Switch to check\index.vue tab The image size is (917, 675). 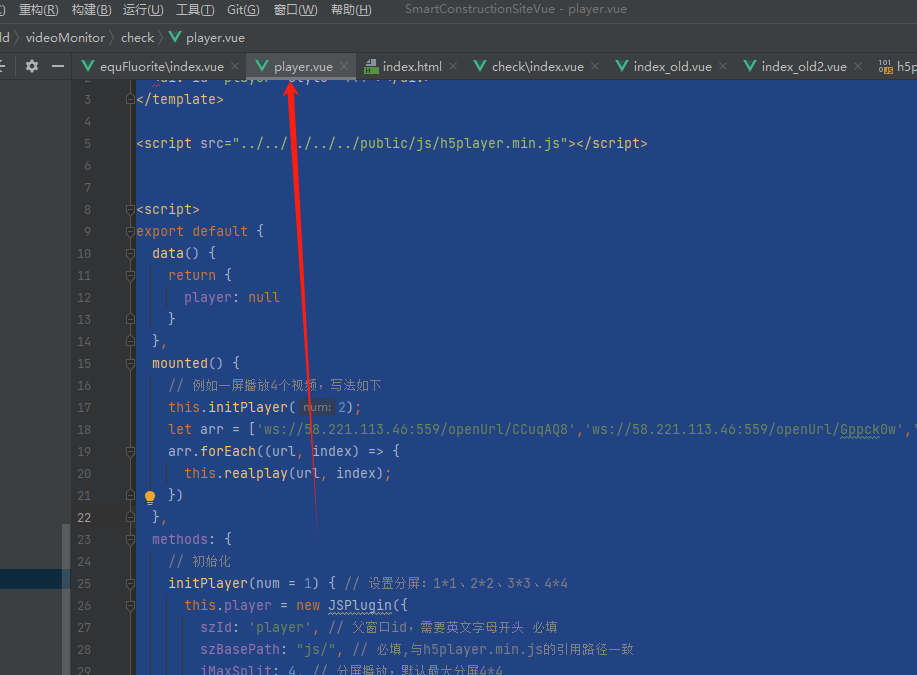click(537, 67)
